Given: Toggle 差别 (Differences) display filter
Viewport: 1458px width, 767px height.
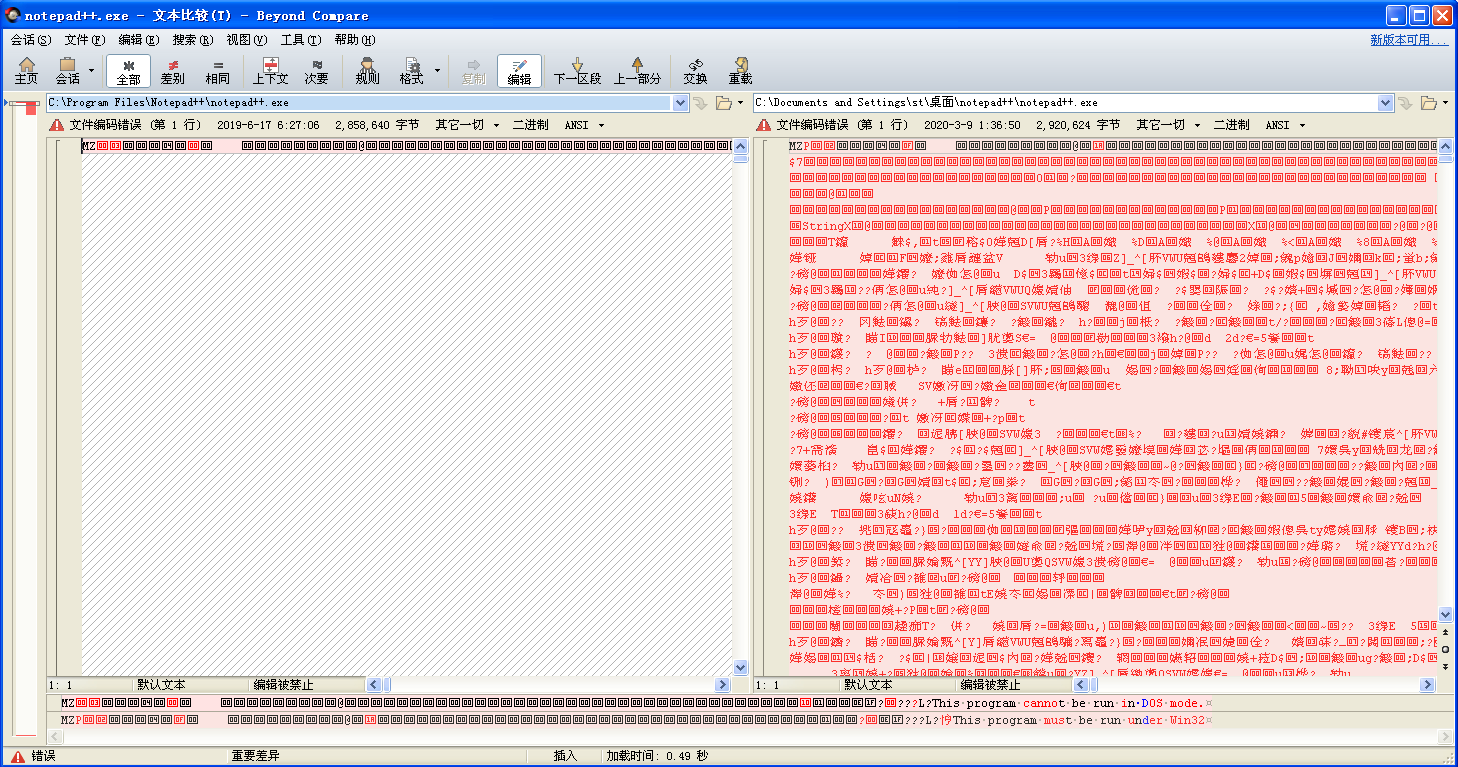Looking at the screenshot, I should (x=172, y=70).
